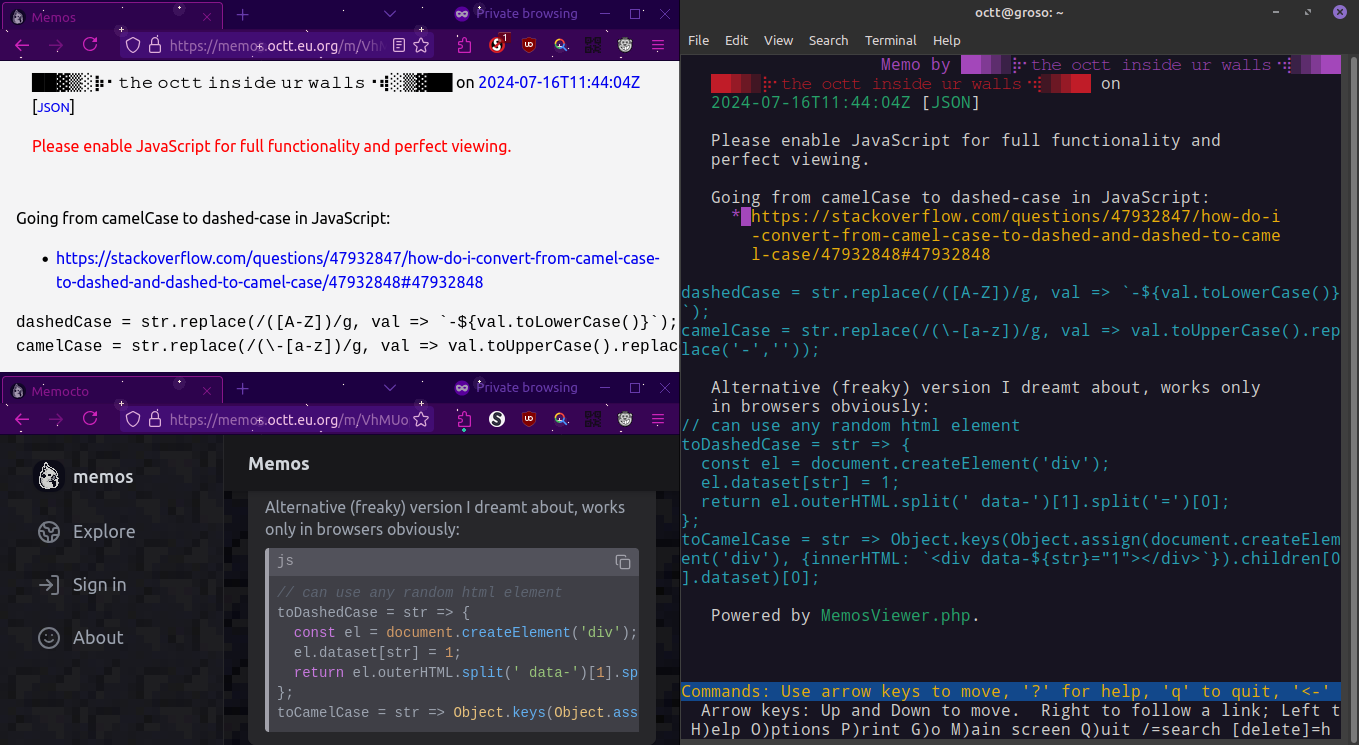Open Sign in from memos sidebar
This screenshot has height=745, width=1359.
(x=82, y=585)
